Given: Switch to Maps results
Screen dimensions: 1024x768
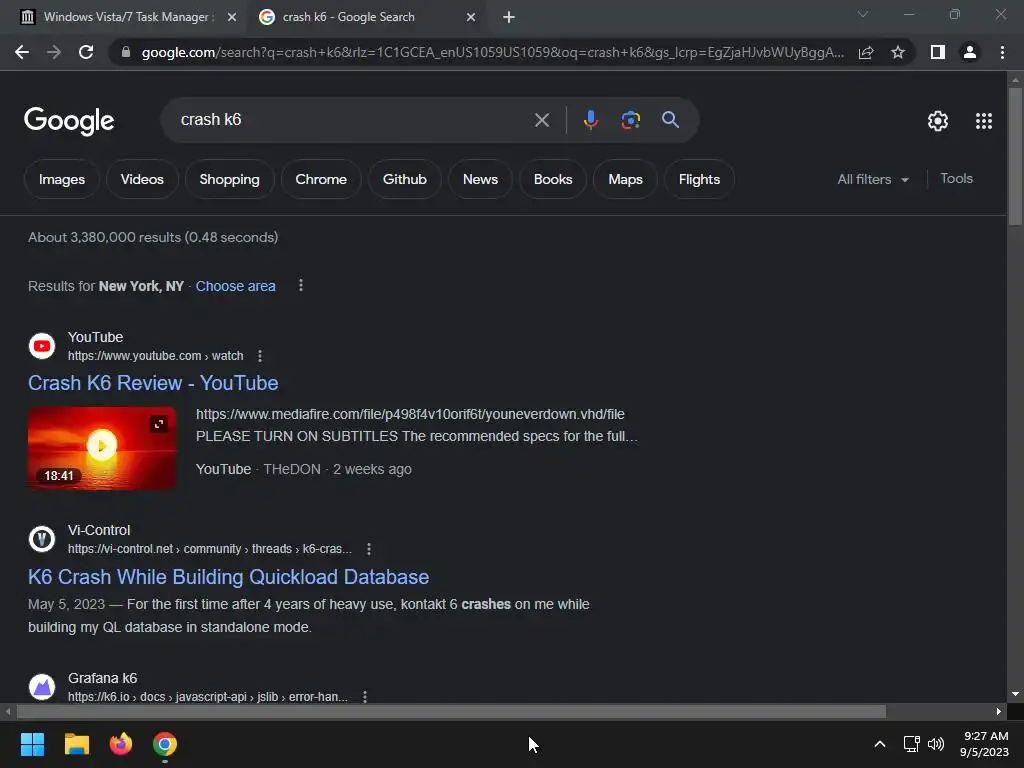Looking at the screenshot, I should pyautogui.click(x=625, y=180).
